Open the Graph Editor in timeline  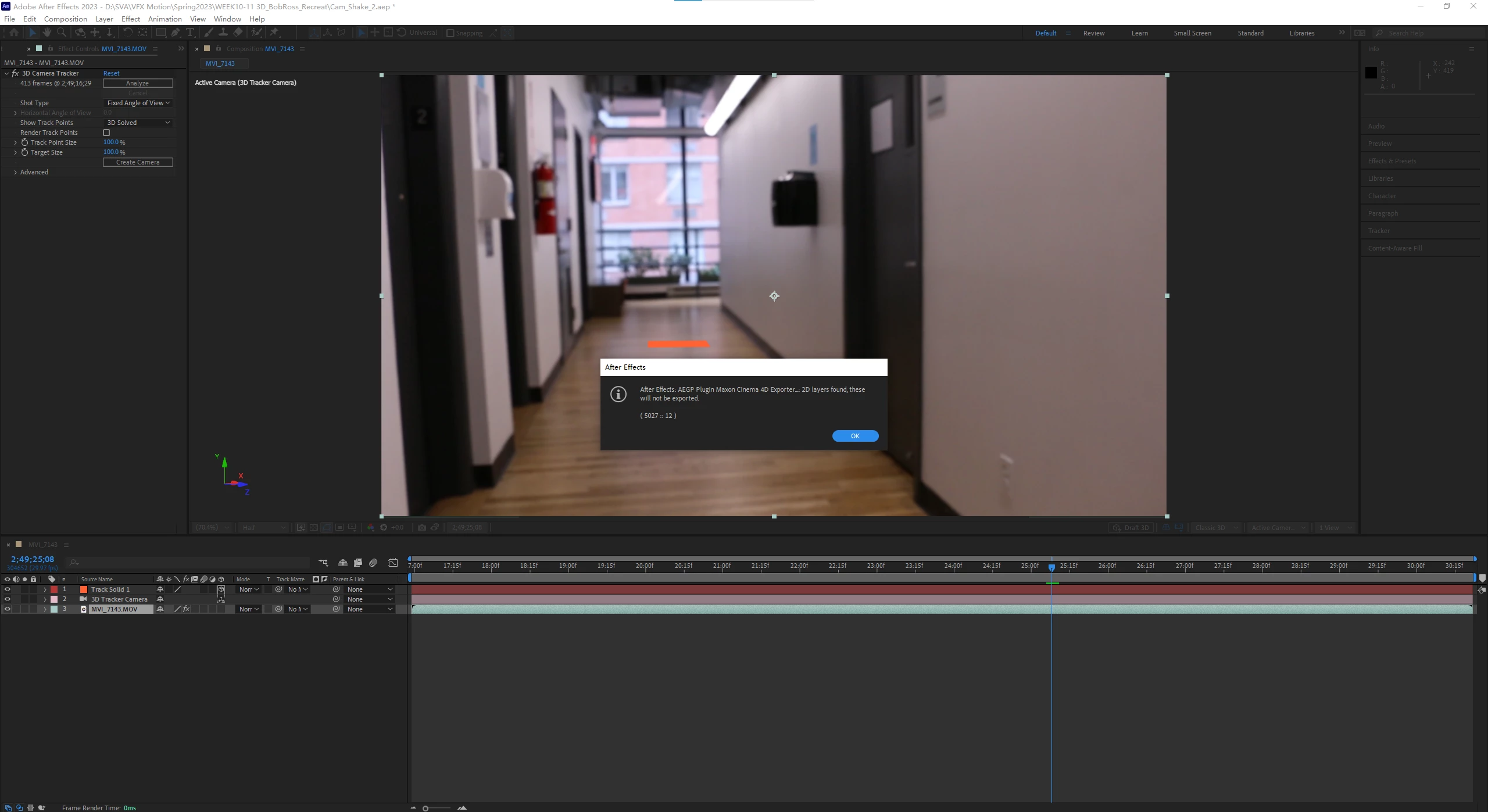point(394,563)
